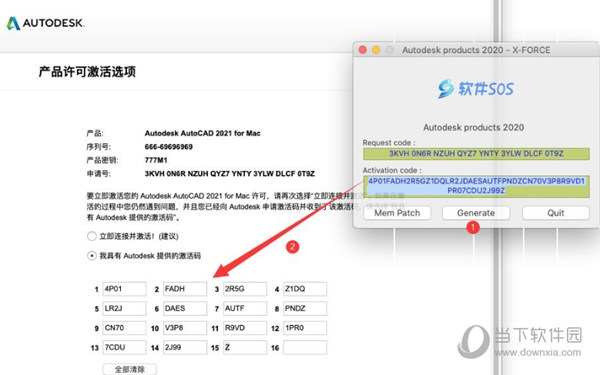The image size is (600, 375).
Task: Click the Generate button in X-FORCE
Action: [x=476, y=213]
